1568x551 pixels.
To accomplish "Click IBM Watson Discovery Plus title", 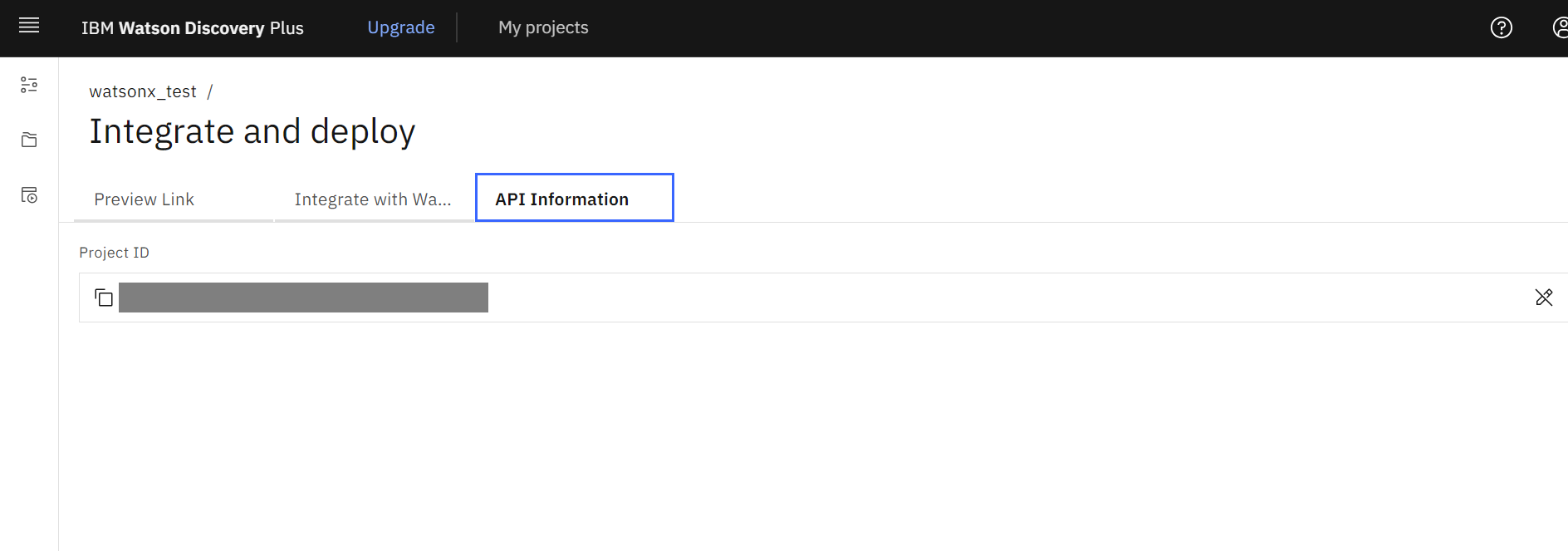I will click(193, 27).
